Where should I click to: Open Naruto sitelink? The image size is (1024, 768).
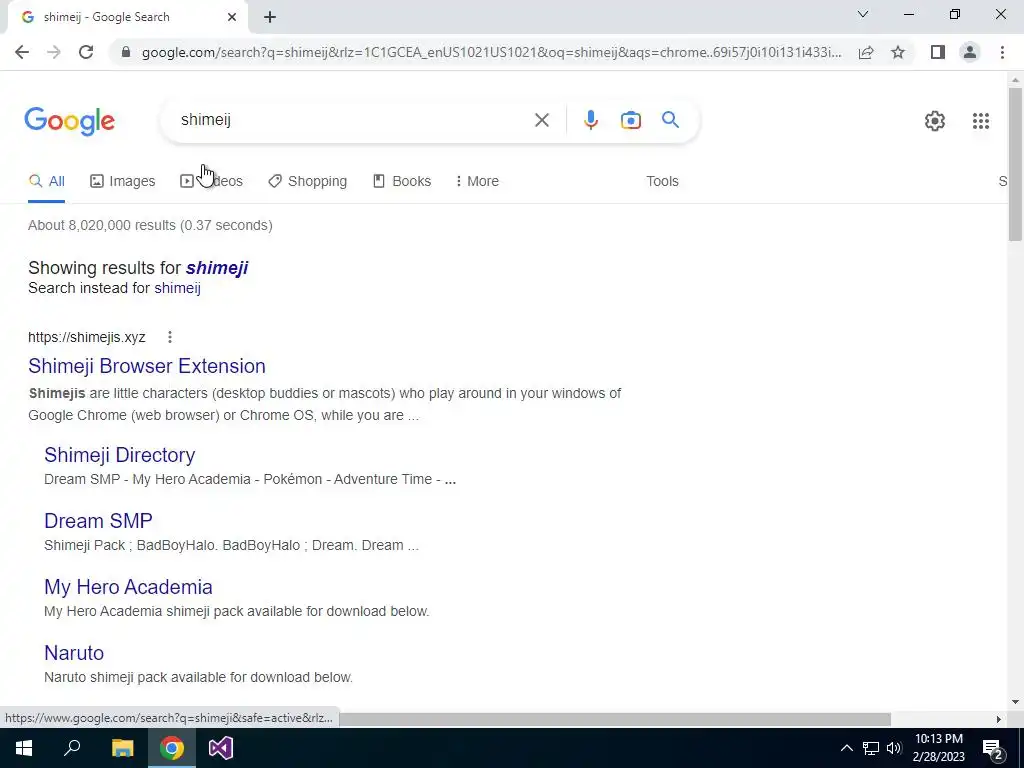[x=74, y=652]
